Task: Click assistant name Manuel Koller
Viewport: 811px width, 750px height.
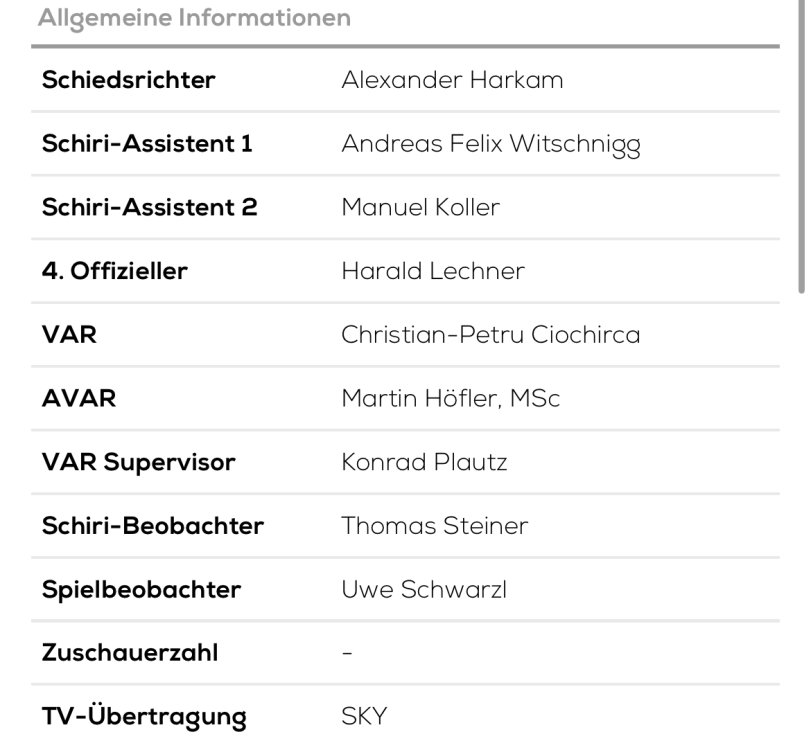Action: click(x=420, y=207)
